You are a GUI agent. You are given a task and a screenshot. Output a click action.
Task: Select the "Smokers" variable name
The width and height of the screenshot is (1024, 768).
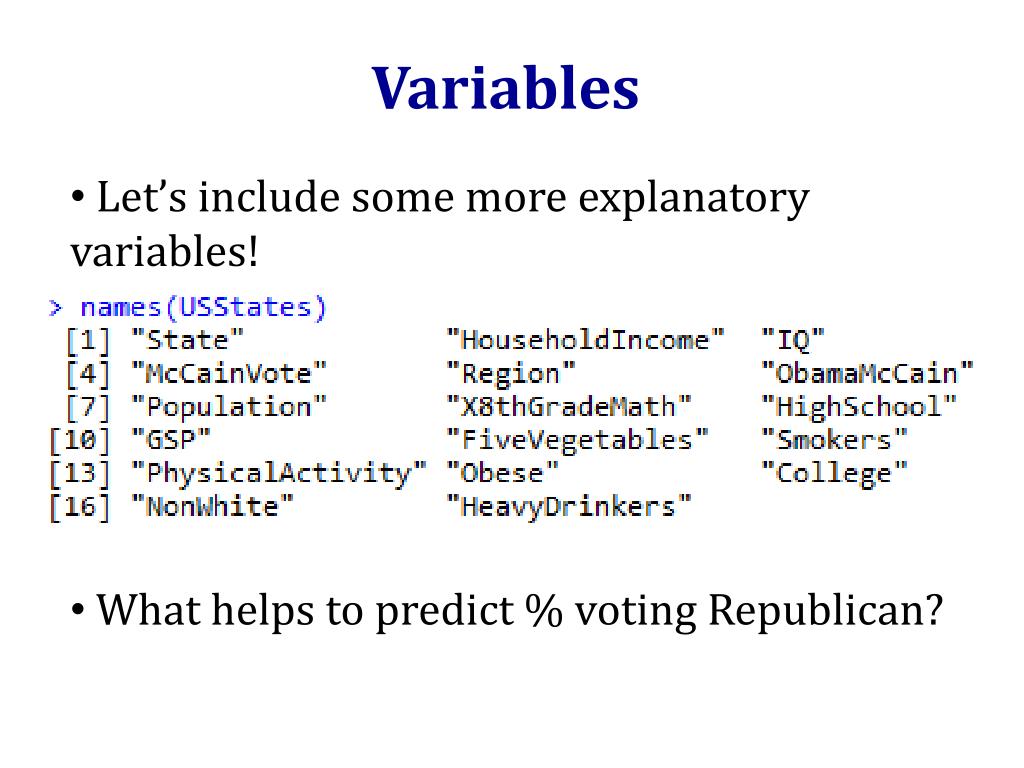834,440
